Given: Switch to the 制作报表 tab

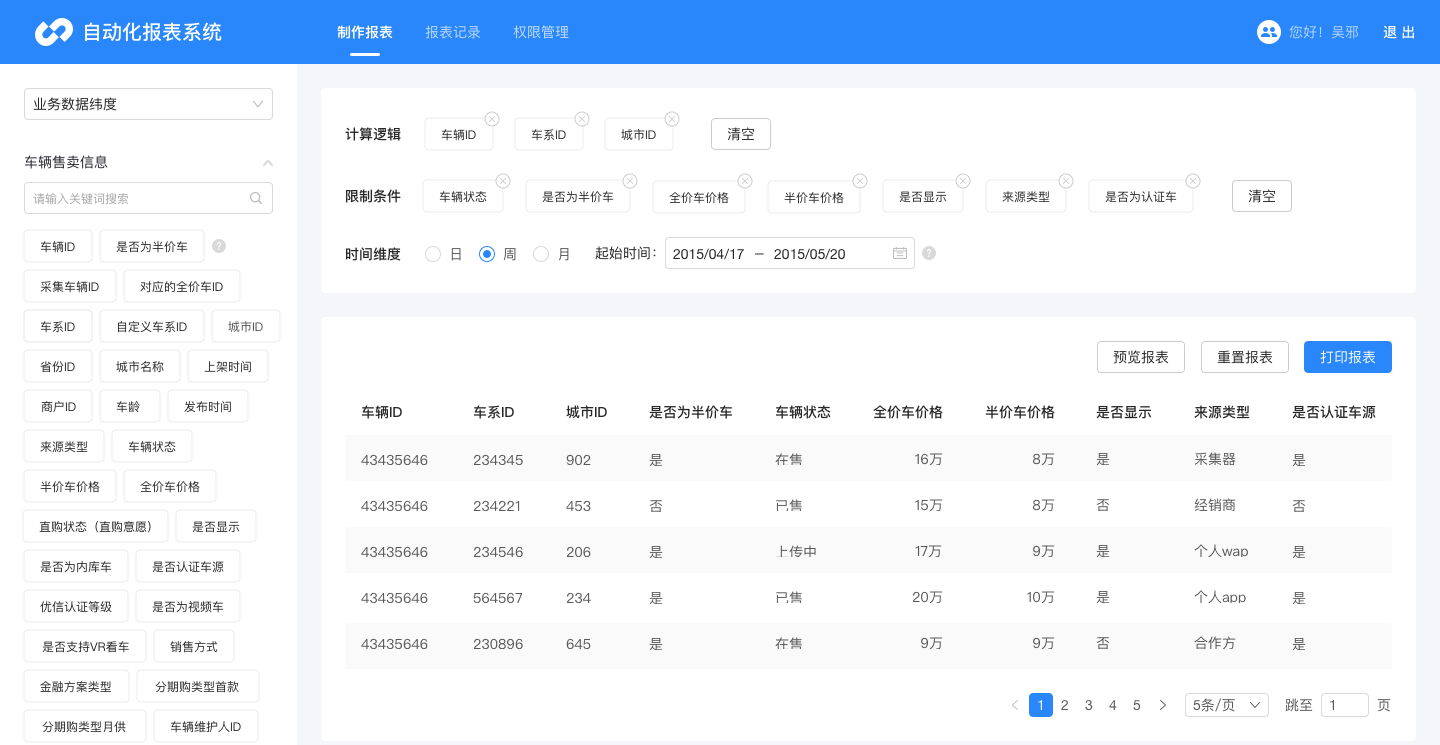Looking at the screenshot, I should [365, 32].
